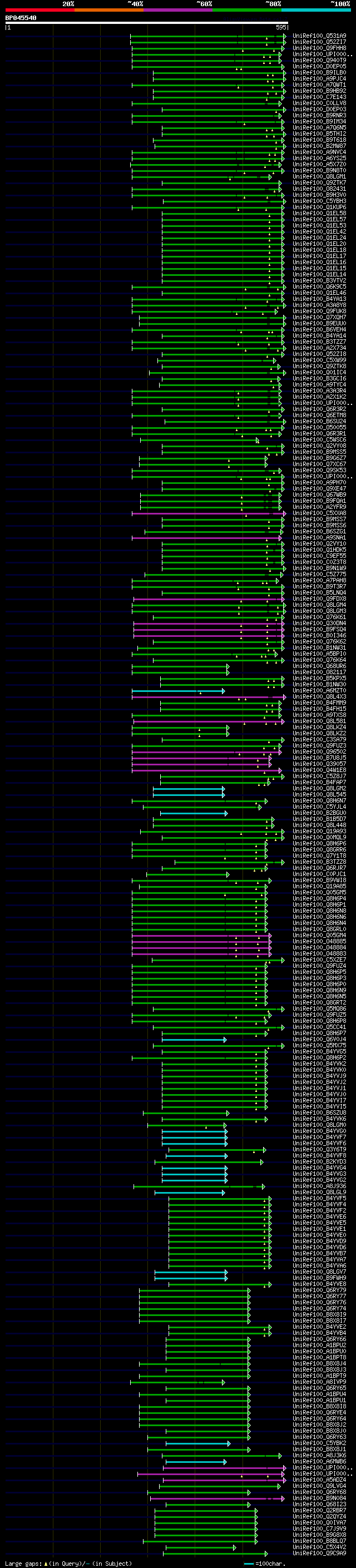Click on UniRef100_B9VWI8

coord(319,880)
